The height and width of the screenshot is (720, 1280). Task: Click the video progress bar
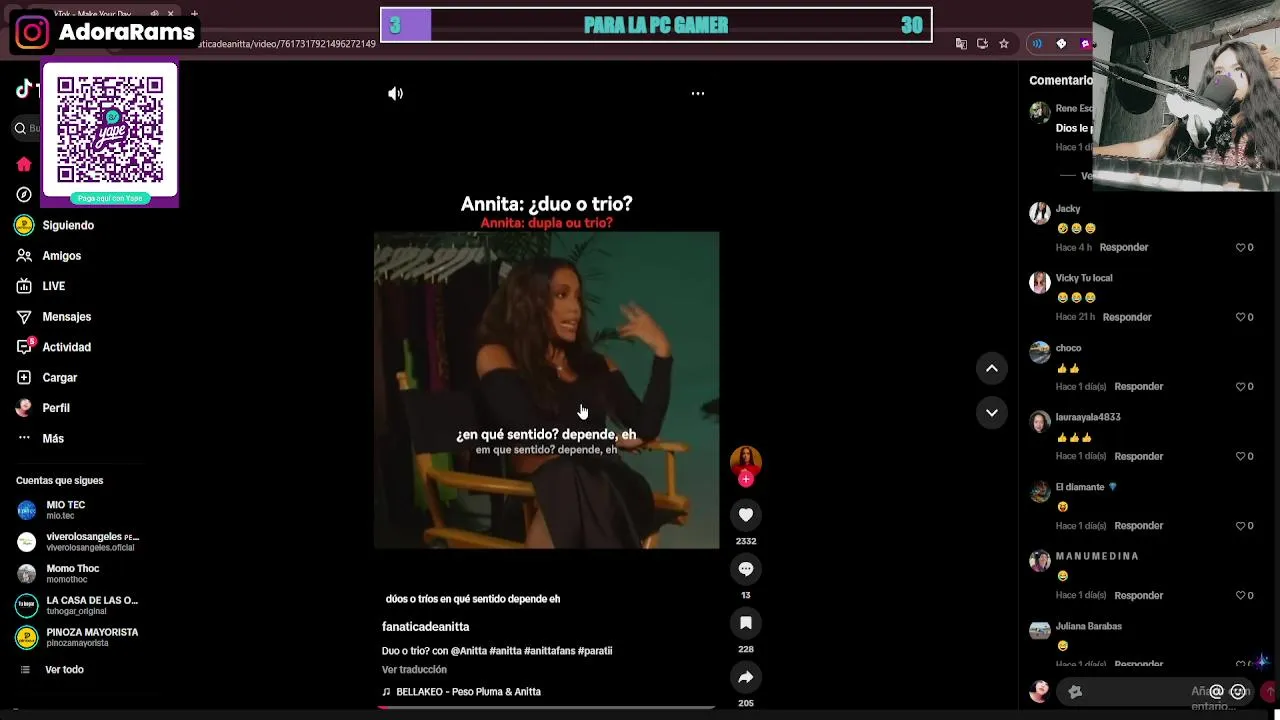click(546, 707)
